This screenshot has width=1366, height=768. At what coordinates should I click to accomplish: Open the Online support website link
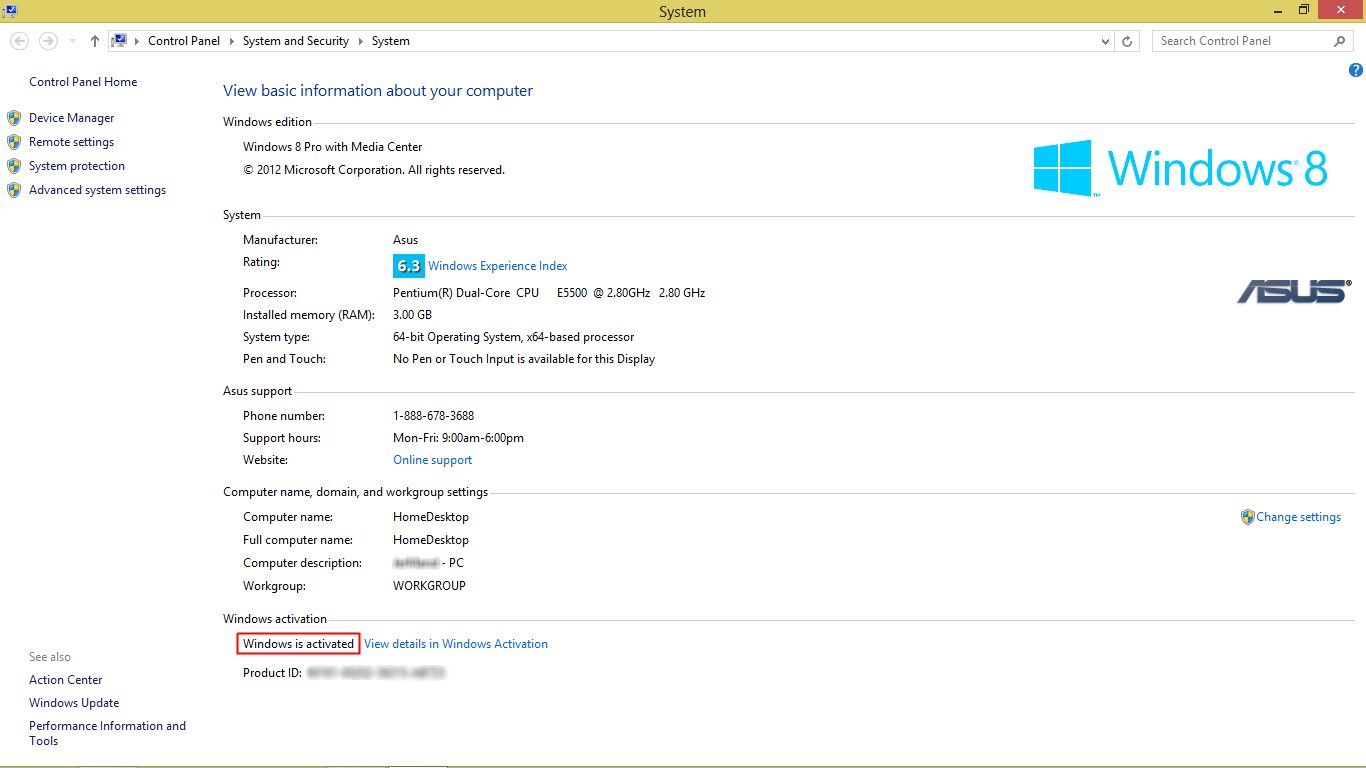pos(433,460)
